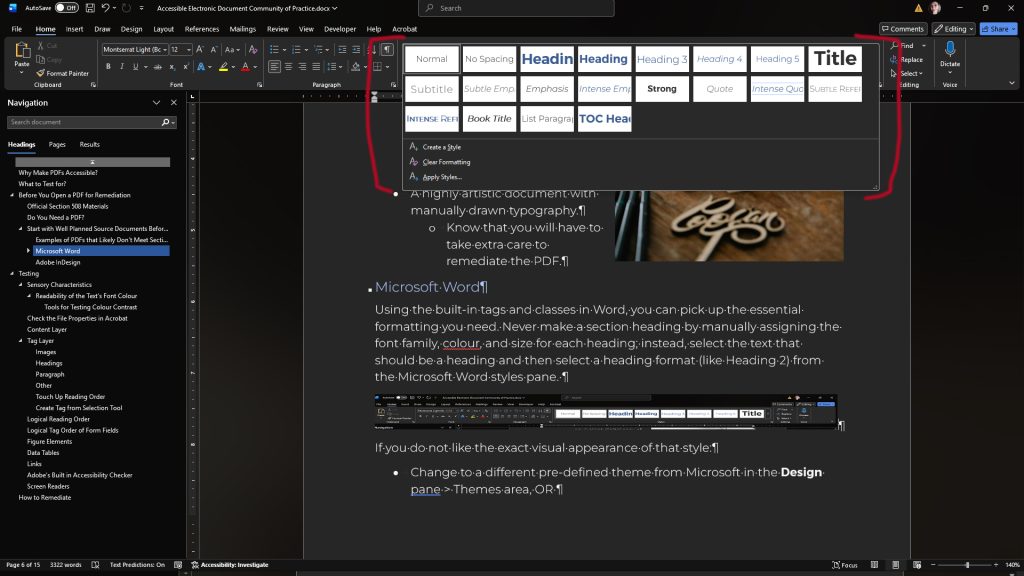Click the zoom slider in status bar

coord(965,565)
